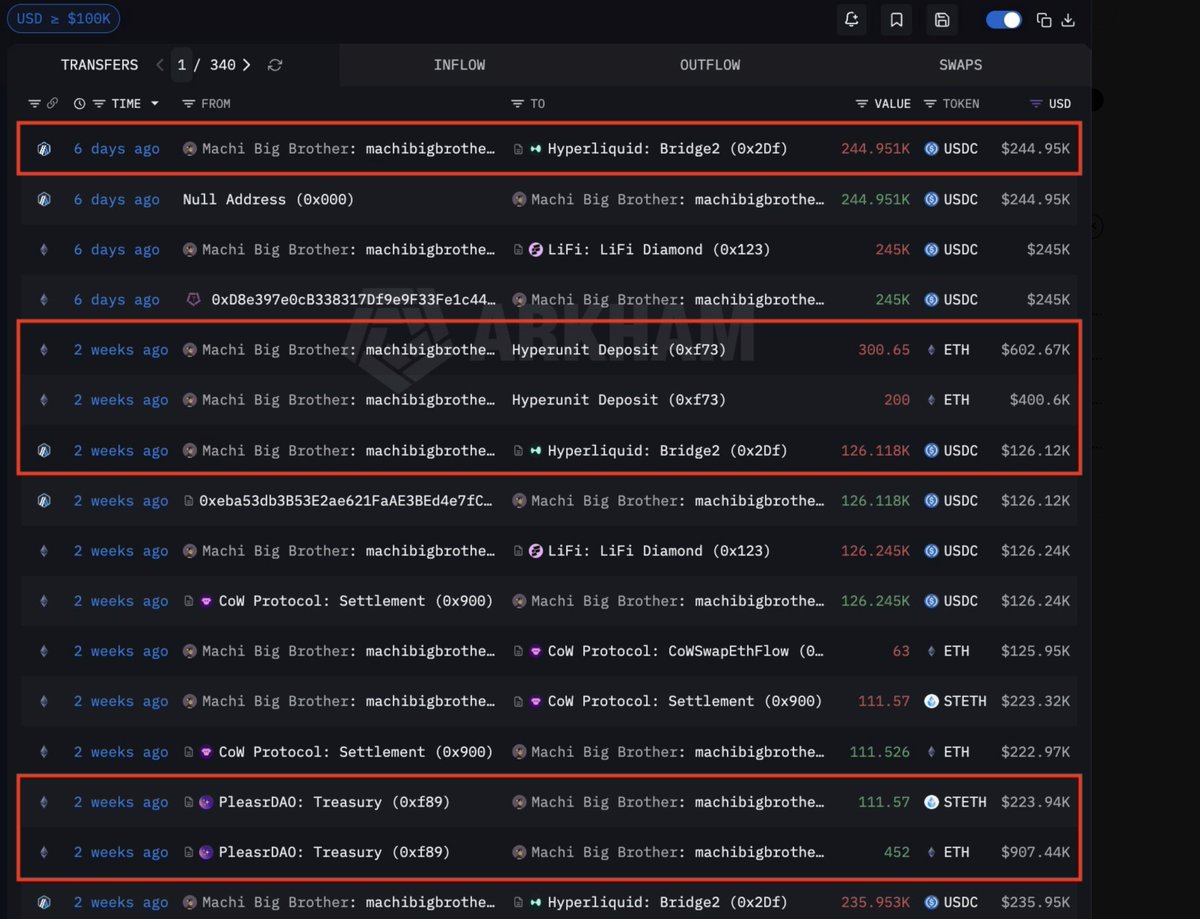Viewport: 1200px width, 919px height.
Task: Select the TRANSFERS tab
Action: click(x=99, y=65)
